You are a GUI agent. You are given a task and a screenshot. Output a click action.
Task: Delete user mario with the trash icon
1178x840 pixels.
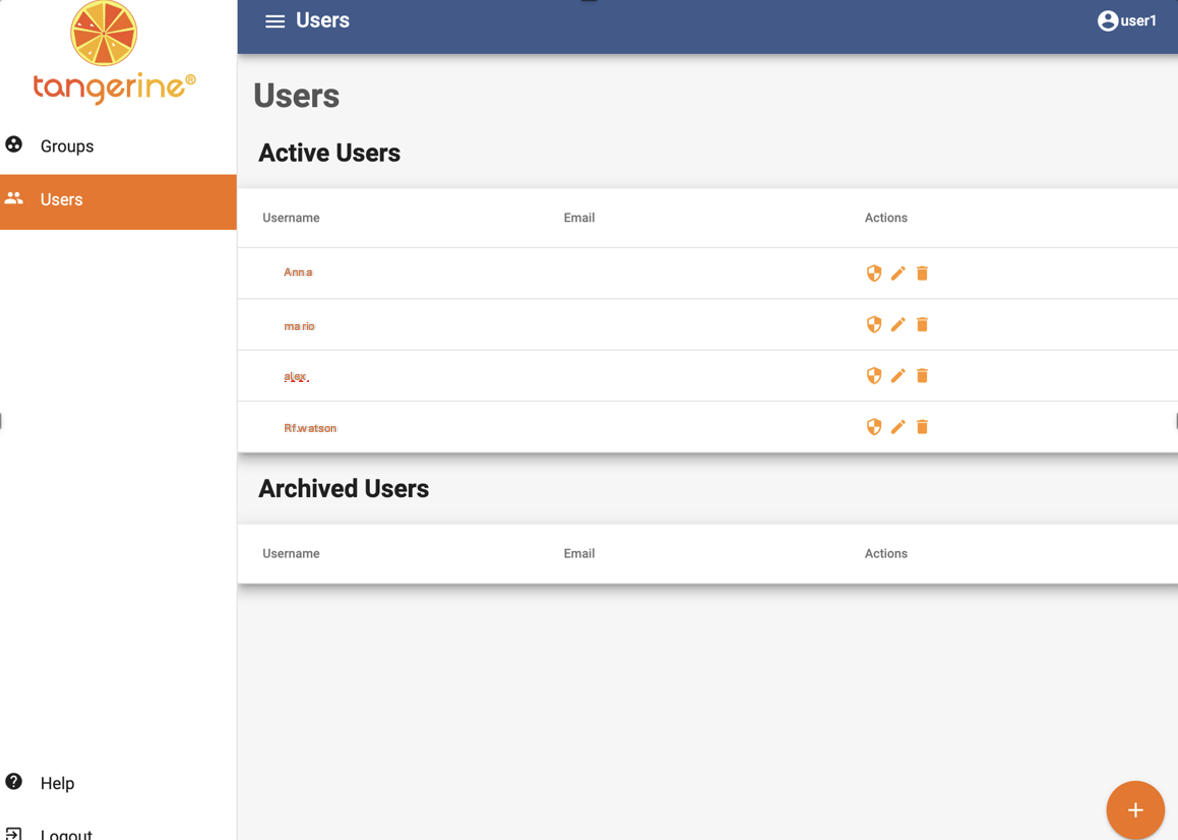tap(922, 324)
